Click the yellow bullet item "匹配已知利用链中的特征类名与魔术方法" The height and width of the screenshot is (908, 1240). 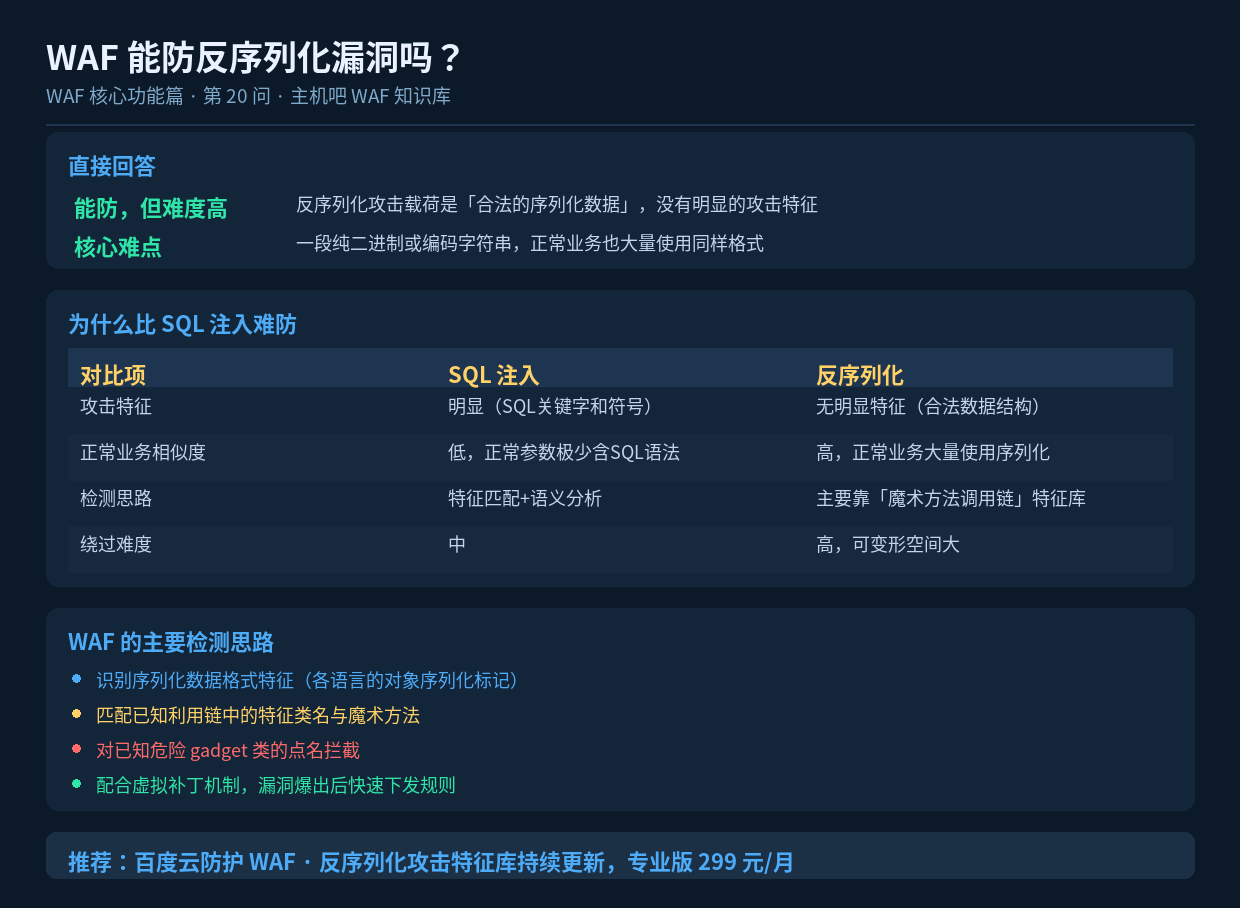(258, 715)
